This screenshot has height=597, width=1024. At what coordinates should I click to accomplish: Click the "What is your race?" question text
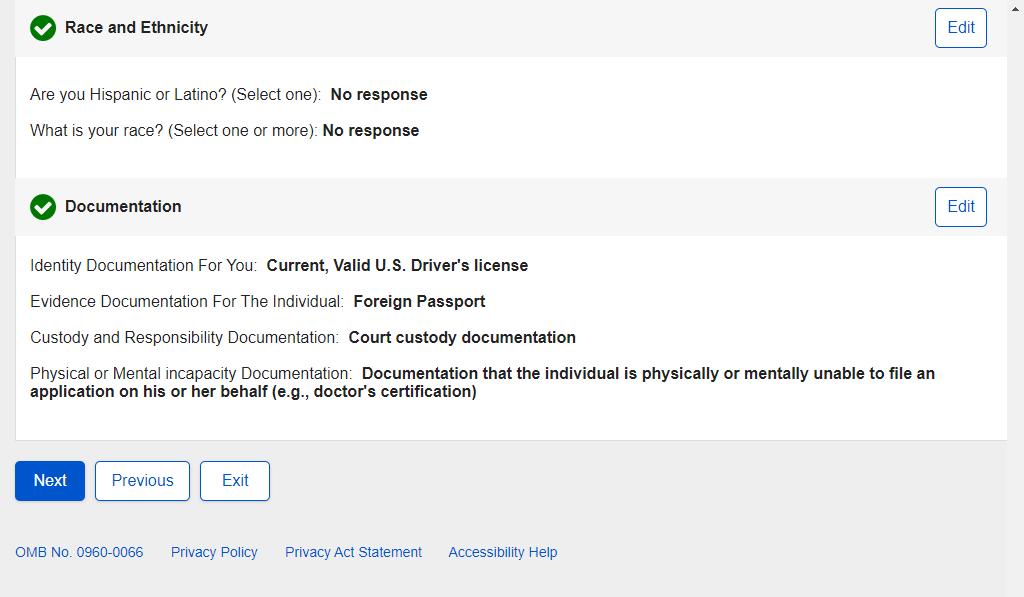[173, 131]
